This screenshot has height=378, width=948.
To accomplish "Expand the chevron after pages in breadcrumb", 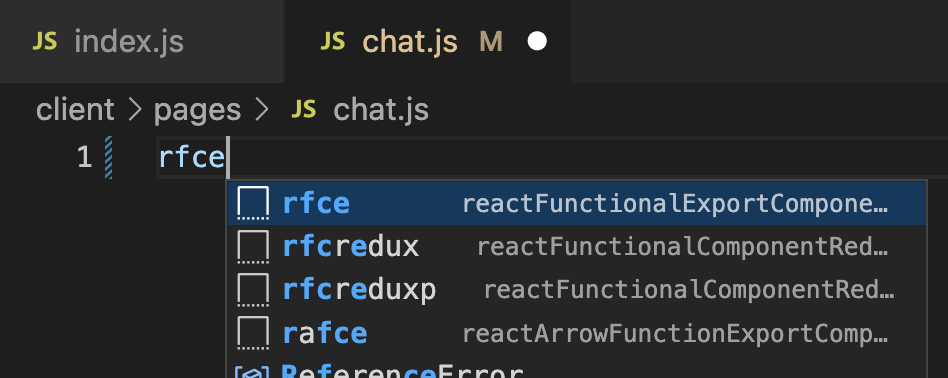I will [261, 110].
